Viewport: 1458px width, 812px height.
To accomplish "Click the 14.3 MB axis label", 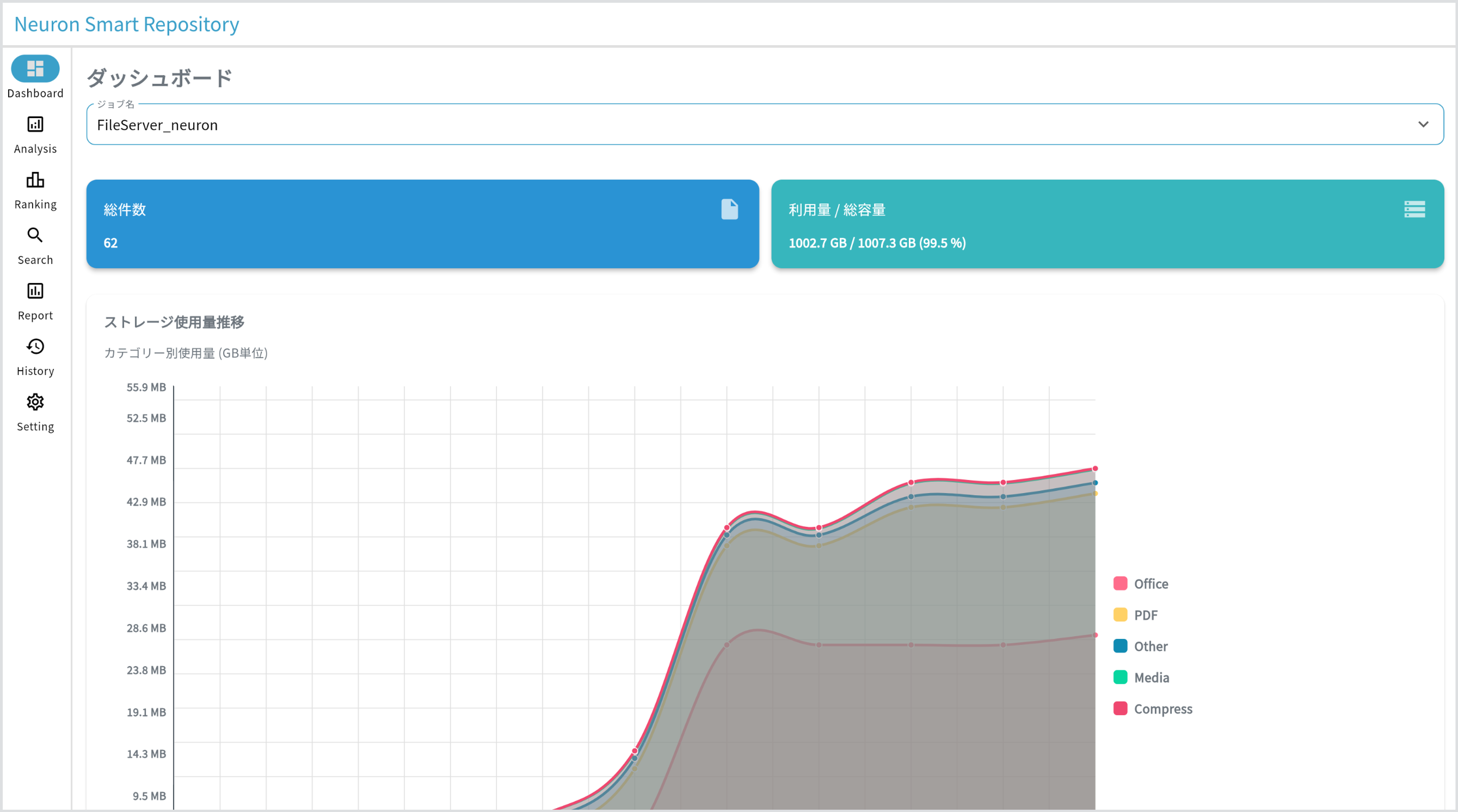I will coord(146,754).
